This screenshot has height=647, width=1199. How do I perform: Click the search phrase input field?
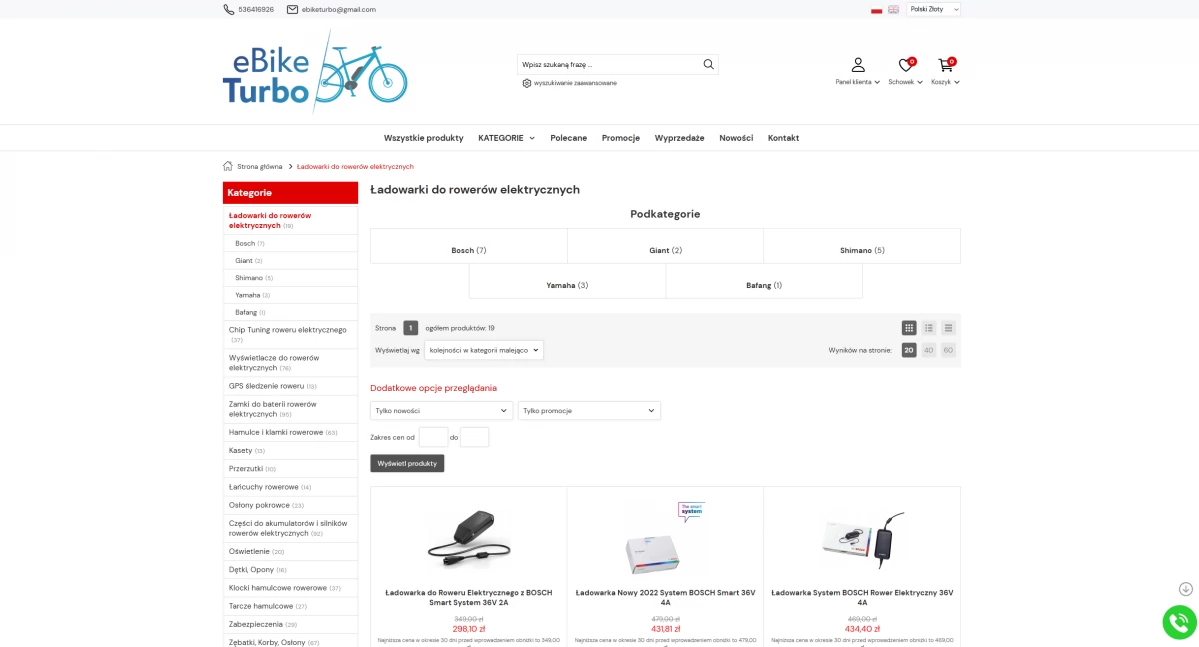coord(609,64)
